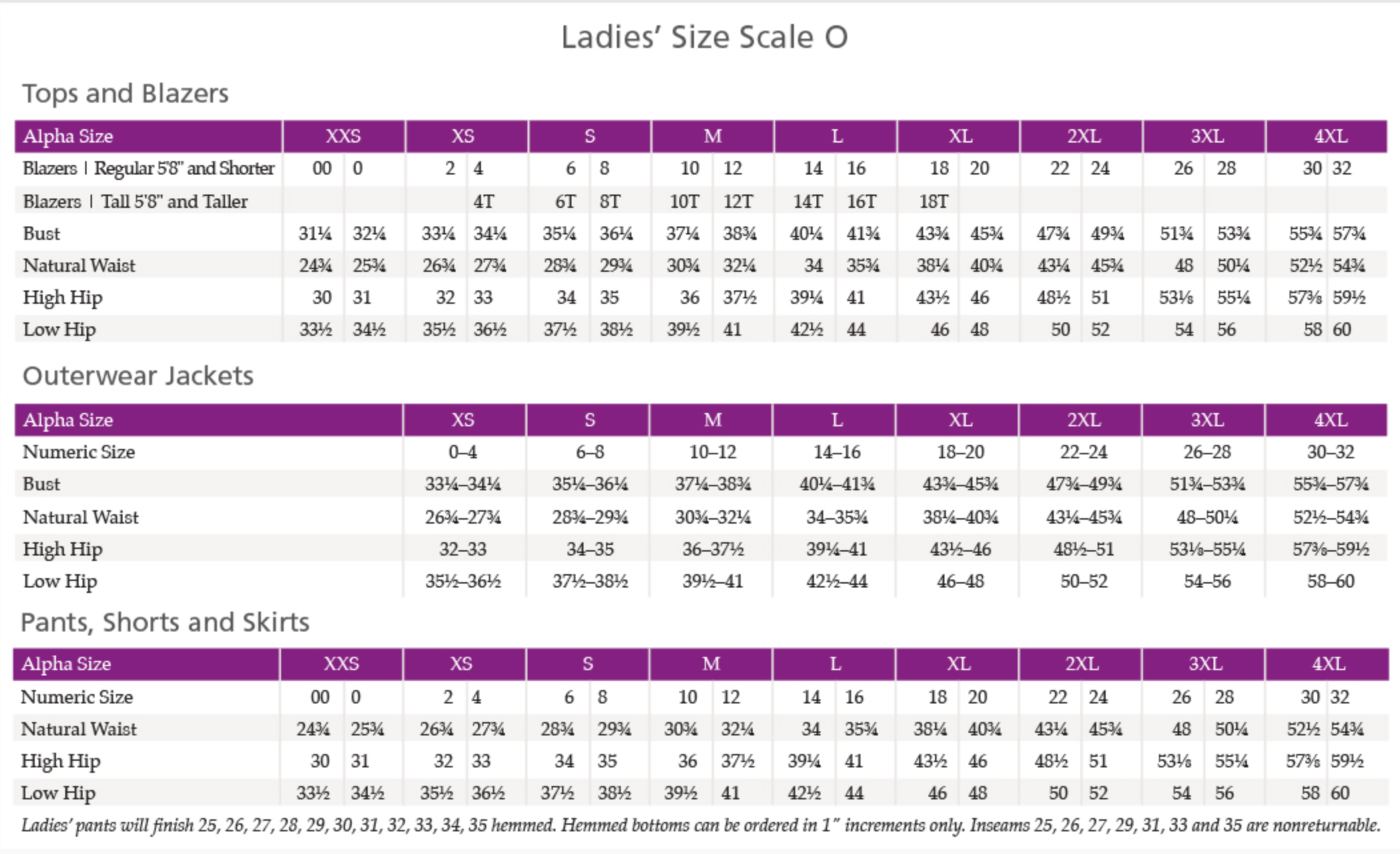Click the 46–48 Low Hip range cell
Viewport: 1400px width, 854px height.
pos(960,582)
